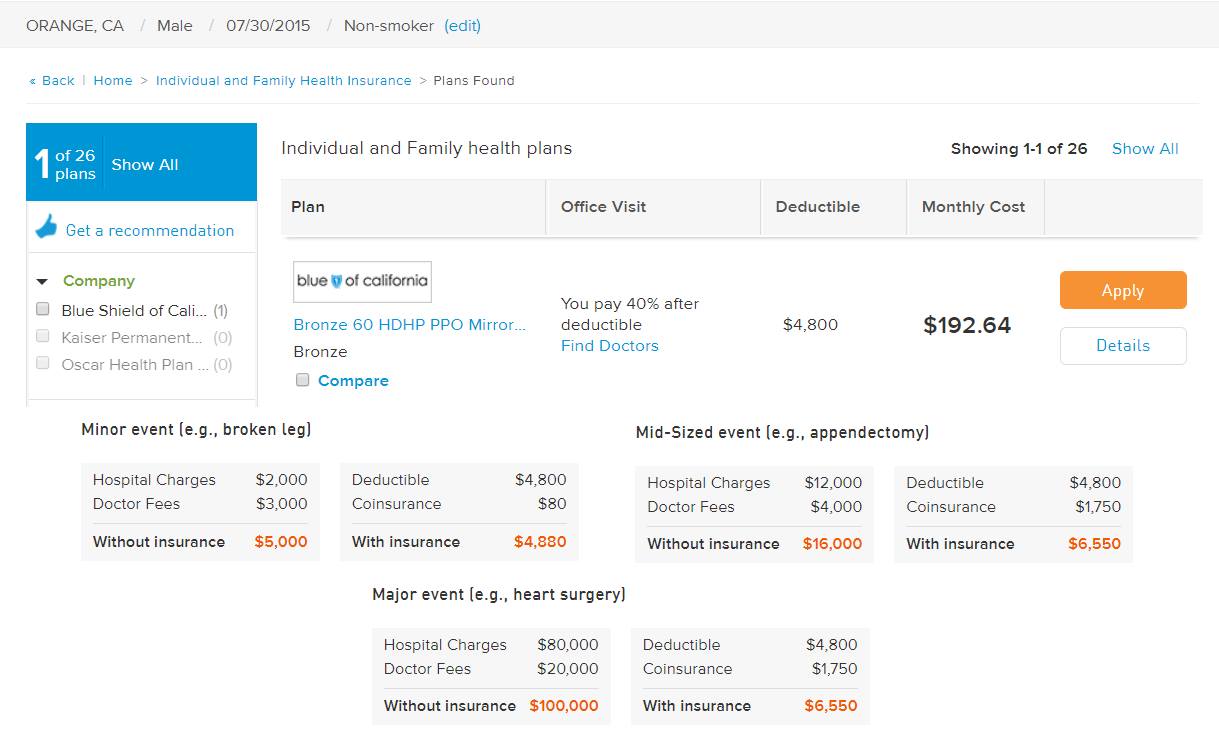Click the Monthly Cost column header
1219x739 pixels.
click(x=973, y=207)
